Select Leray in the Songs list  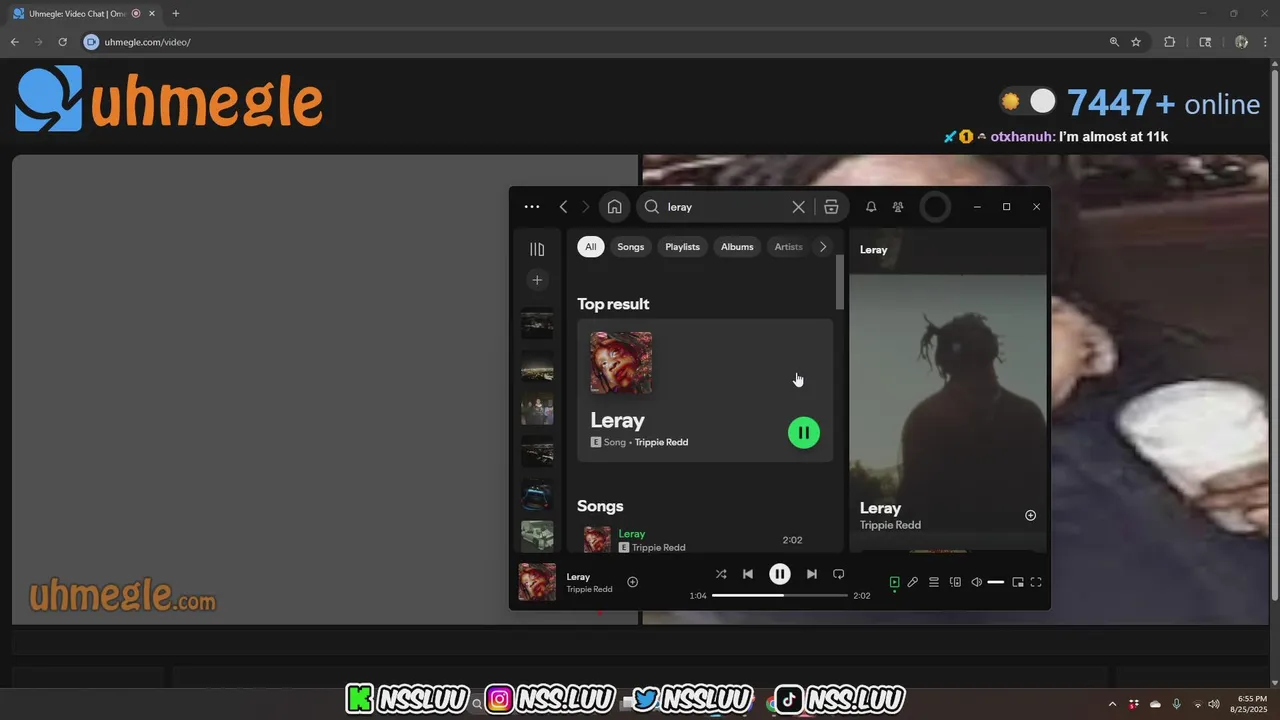[632, 534]
